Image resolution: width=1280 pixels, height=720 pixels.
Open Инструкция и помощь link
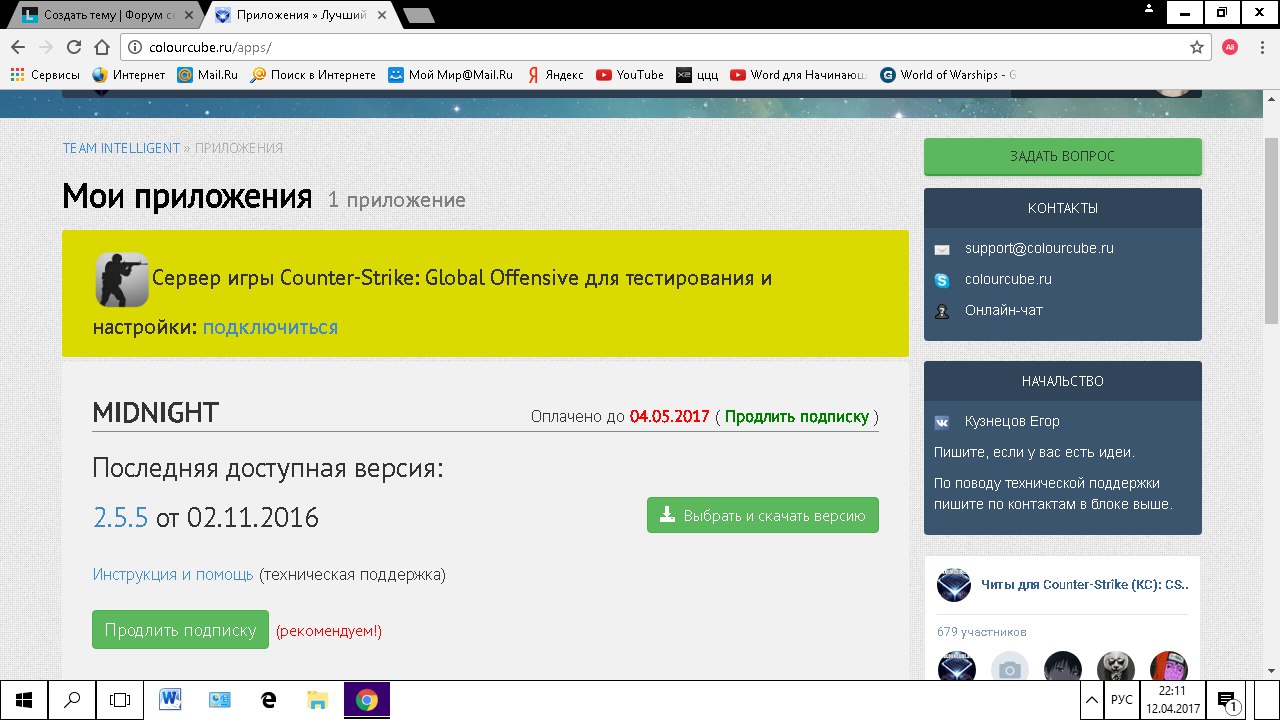[173, 575]
